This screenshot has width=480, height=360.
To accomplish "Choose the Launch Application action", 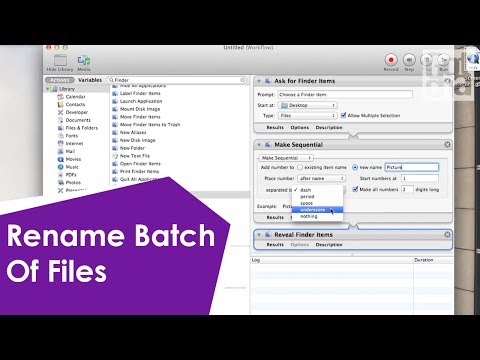I will (141, 101).
